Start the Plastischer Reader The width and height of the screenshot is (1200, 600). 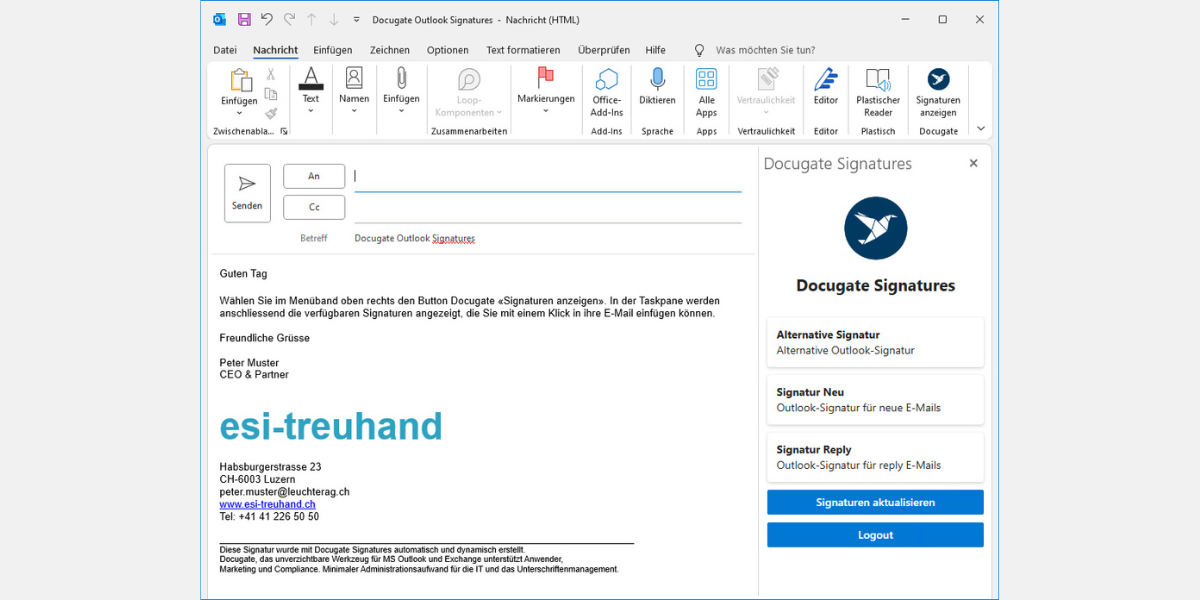[x=877, y=90]
